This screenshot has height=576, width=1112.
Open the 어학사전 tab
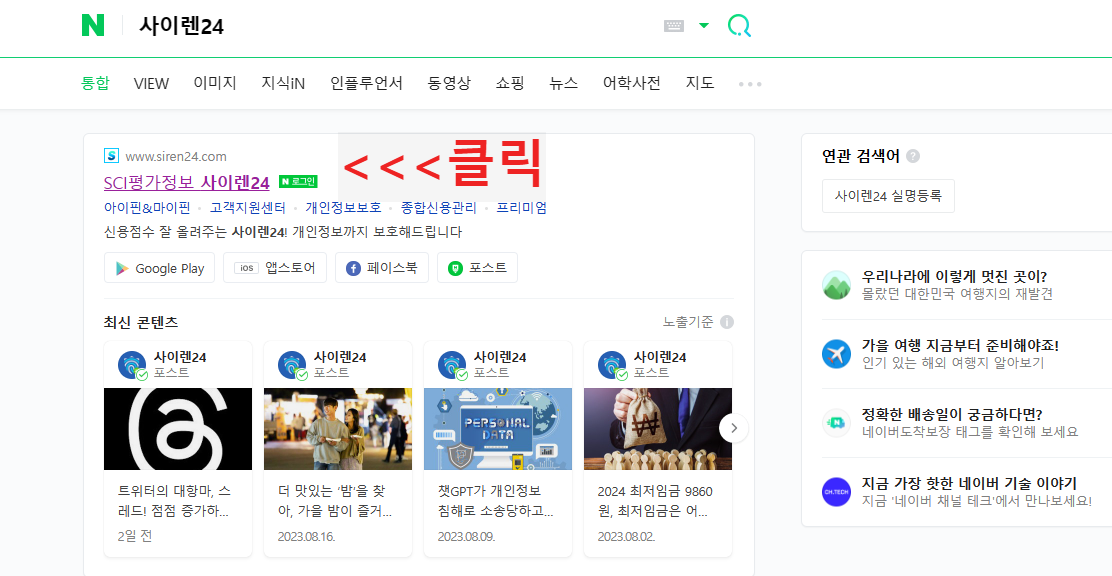[631, 83]
